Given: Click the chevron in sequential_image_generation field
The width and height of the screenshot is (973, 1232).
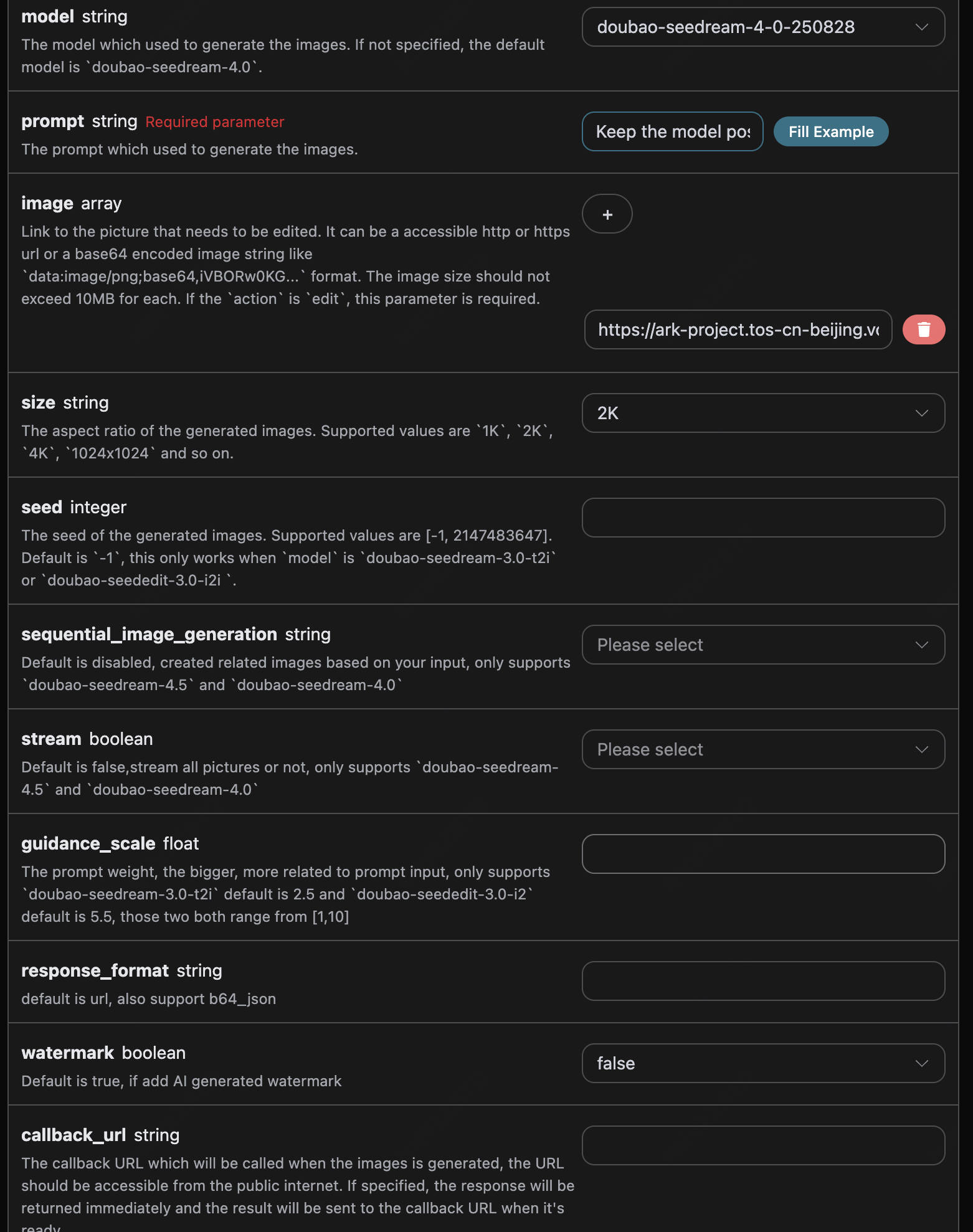Looking at the screenshot, I should click(x=921, y=645).
